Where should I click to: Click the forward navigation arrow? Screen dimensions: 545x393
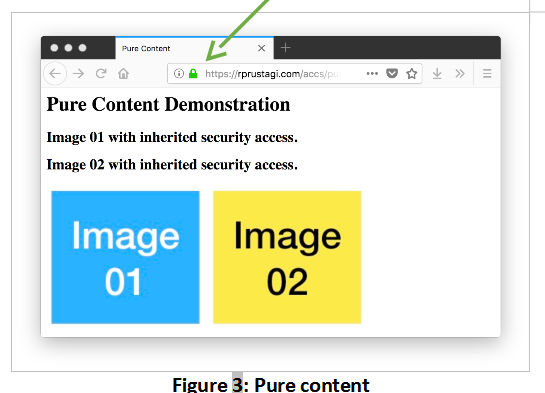pyautogui.click(x=79, y=74)
